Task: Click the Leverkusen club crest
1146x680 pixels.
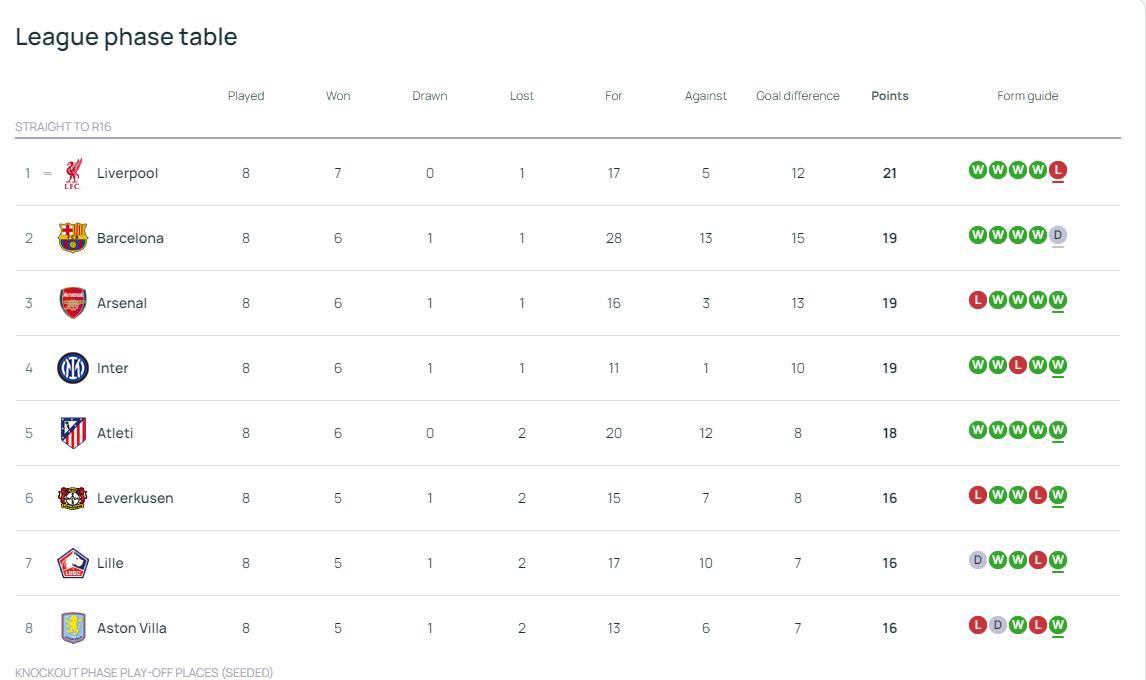Action: 72,498
